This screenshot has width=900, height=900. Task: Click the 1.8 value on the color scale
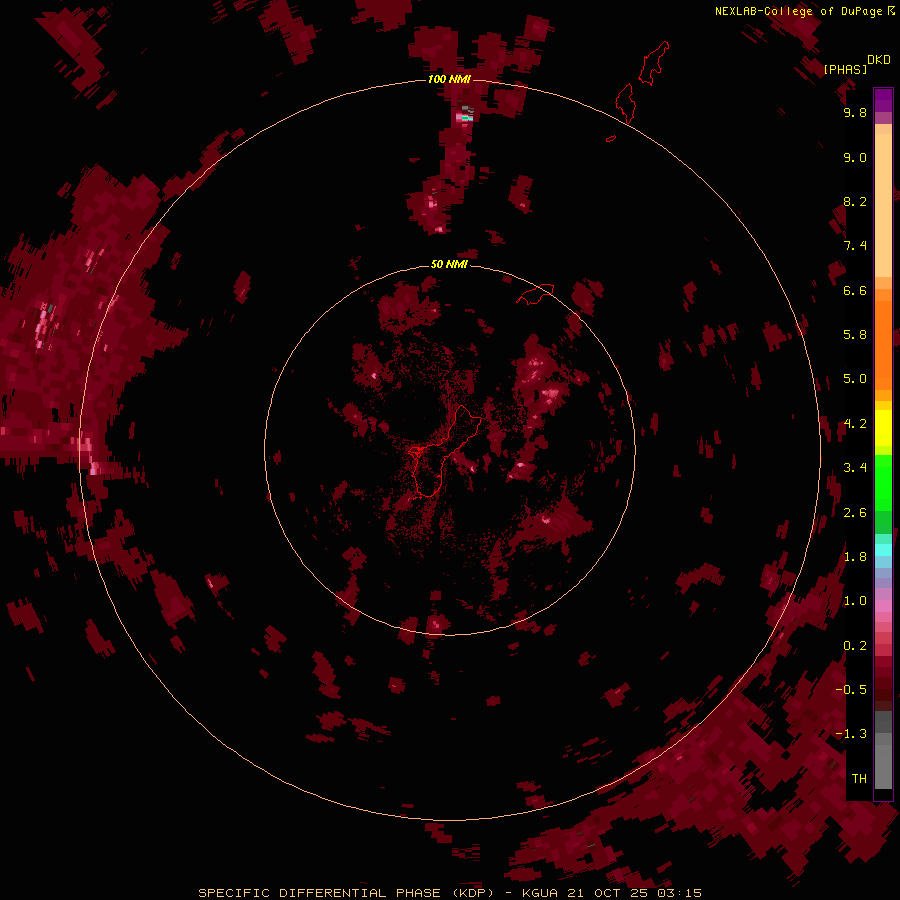click(x=855, y=557)
